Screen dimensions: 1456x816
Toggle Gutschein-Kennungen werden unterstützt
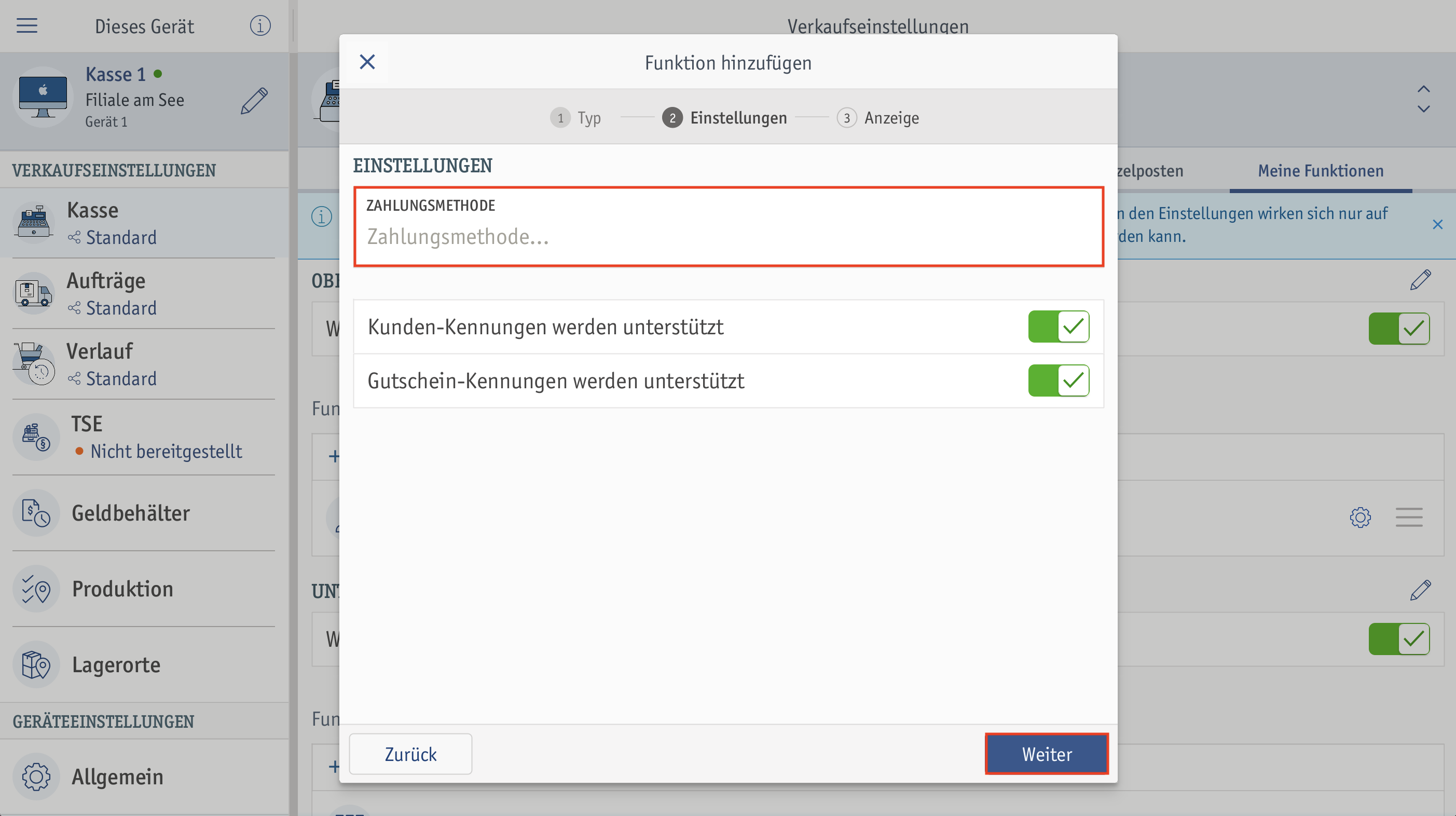(x=1059, y=380)
